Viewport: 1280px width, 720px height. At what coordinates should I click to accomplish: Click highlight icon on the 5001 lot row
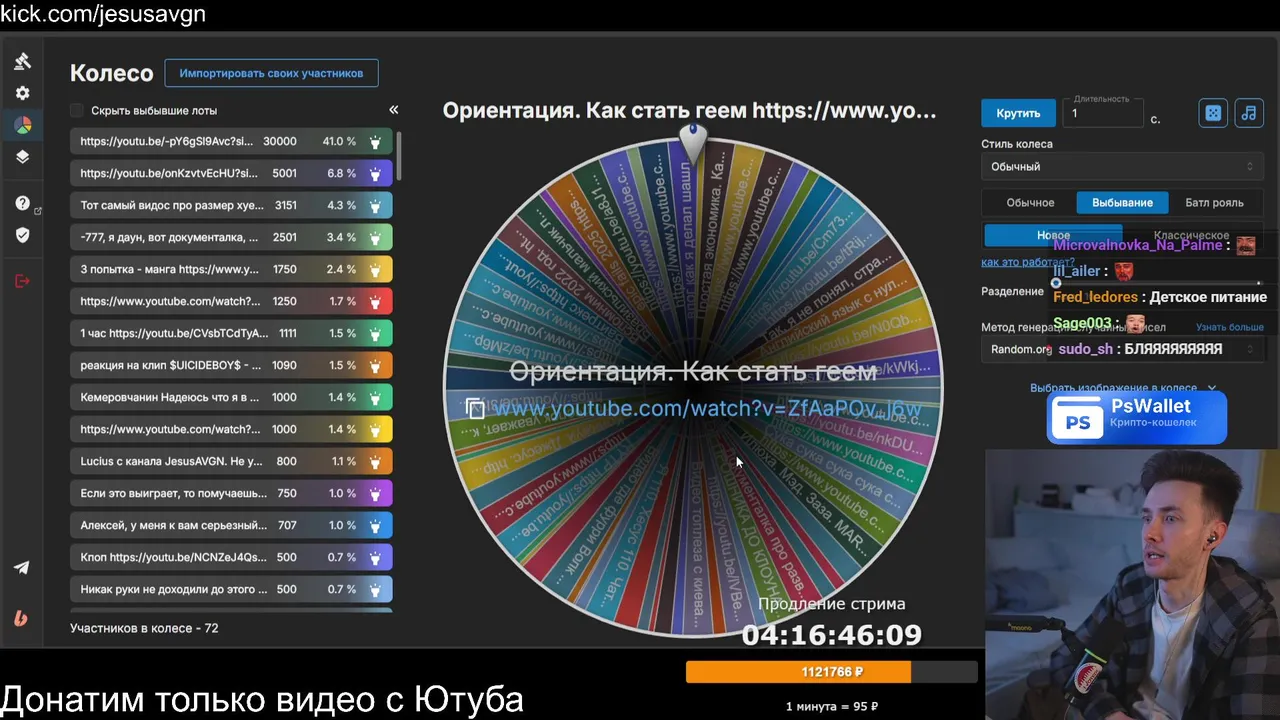(375, 174)
